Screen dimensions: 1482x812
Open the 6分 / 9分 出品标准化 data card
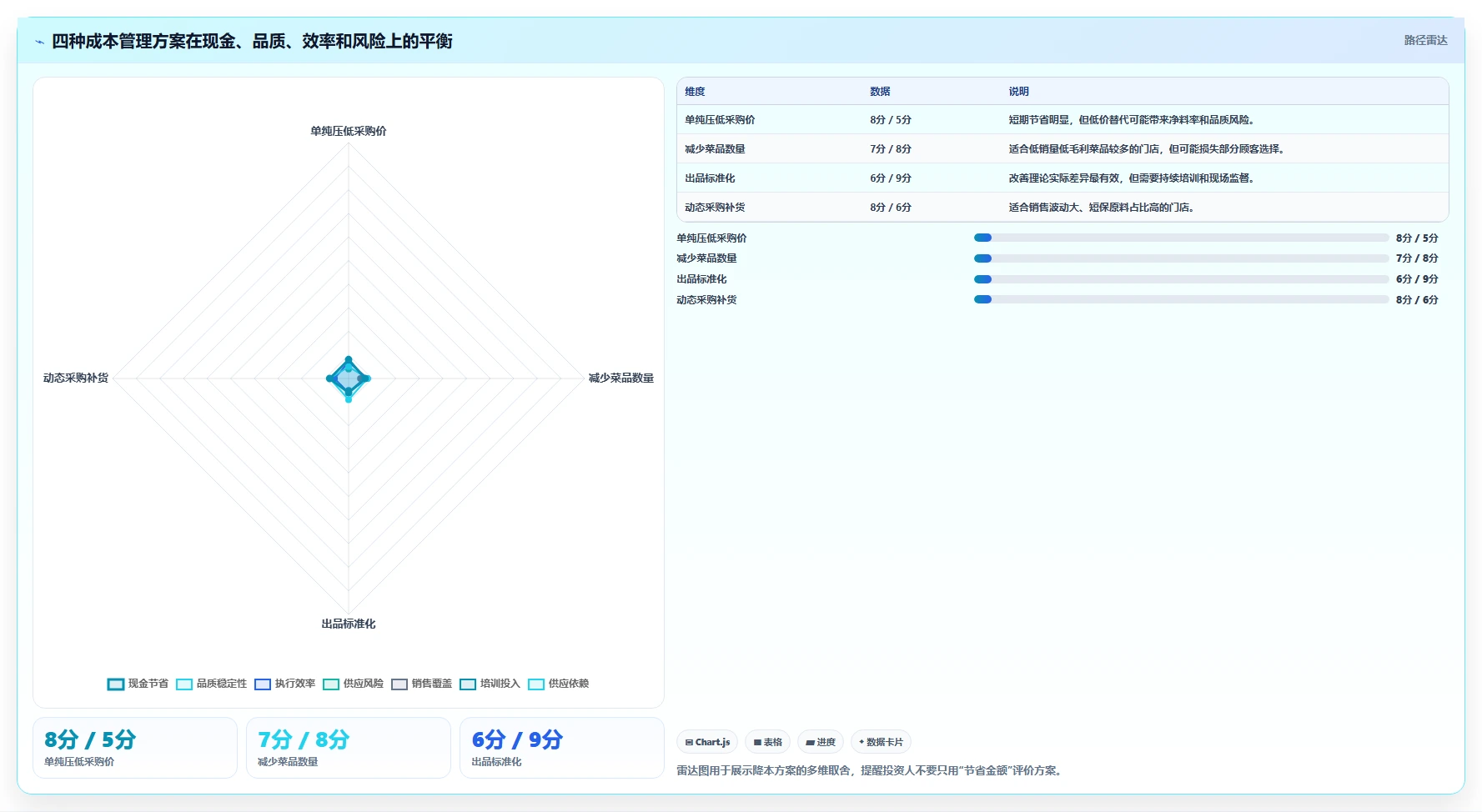pyautogui.click(x=562, y=748)
